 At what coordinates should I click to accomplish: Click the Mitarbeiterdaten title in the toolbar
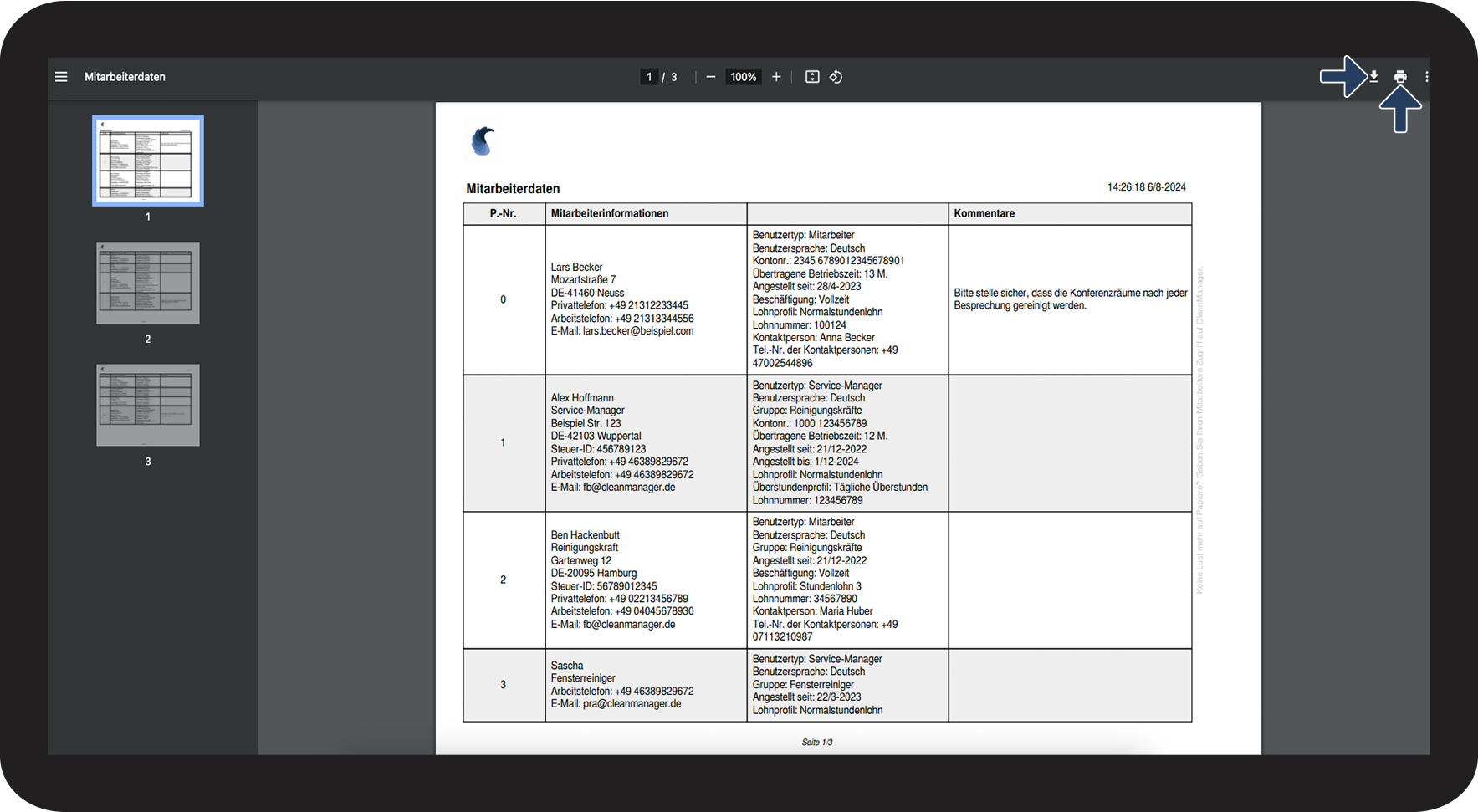point(125,77)
